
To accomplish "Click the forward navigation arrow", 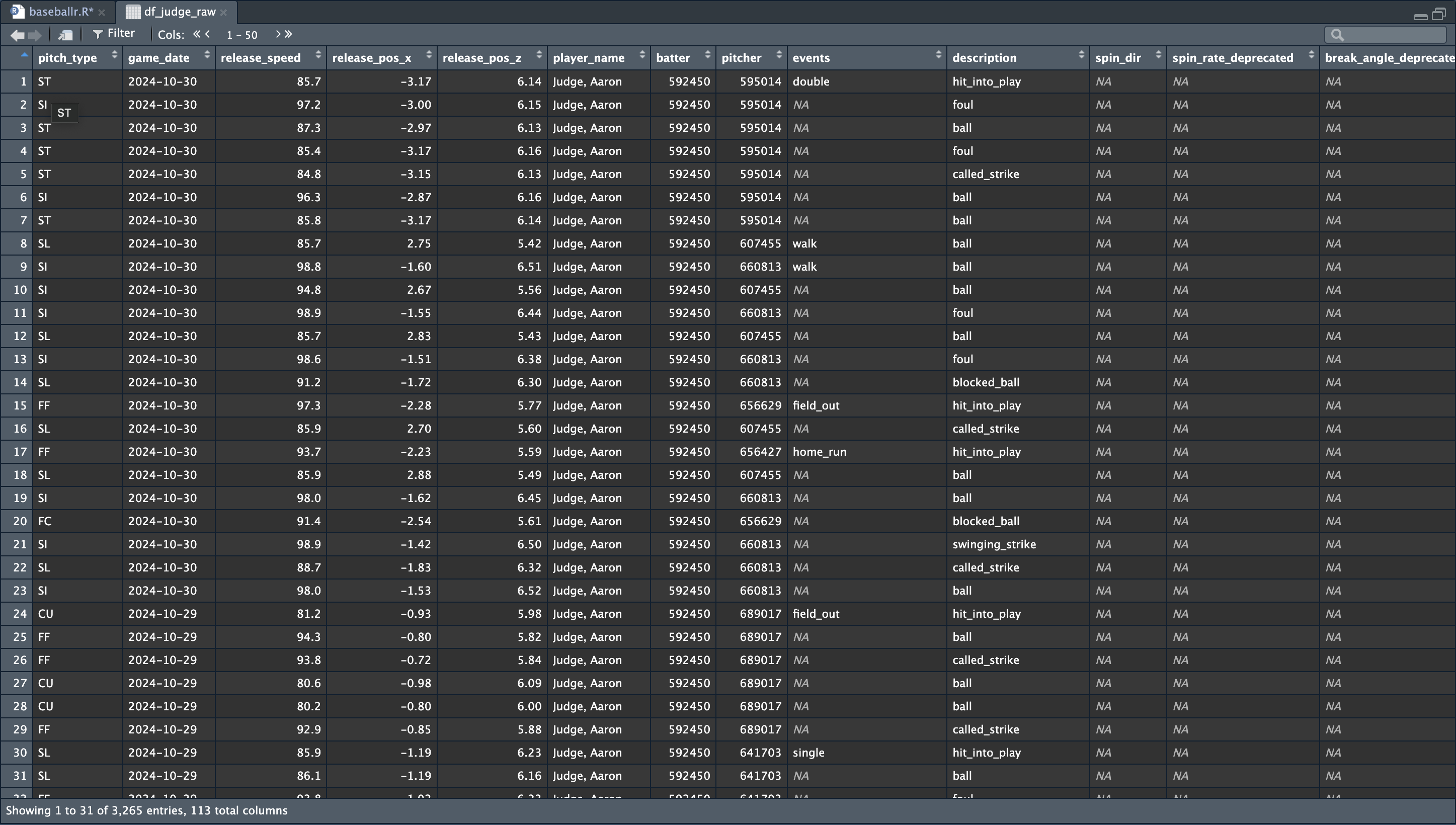I will [x=35, y=35].
